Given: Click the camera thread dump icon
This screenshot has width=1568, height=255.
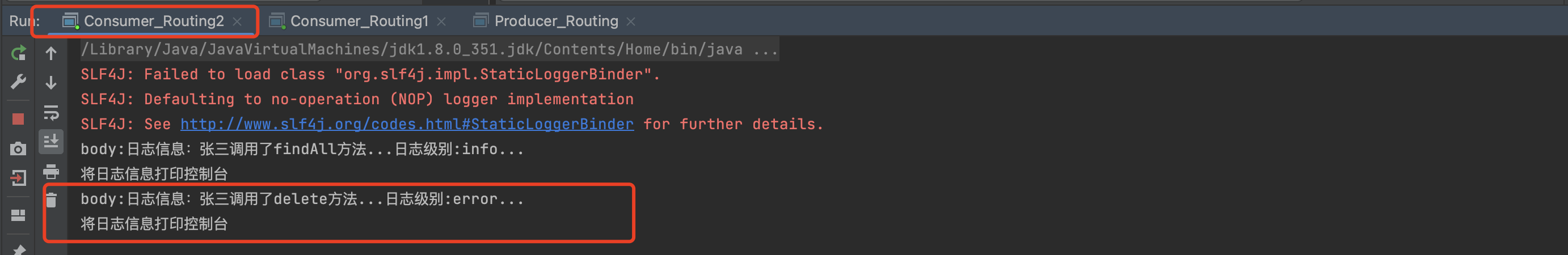Looking at the screenshot, I should click(x=18, y=148).
